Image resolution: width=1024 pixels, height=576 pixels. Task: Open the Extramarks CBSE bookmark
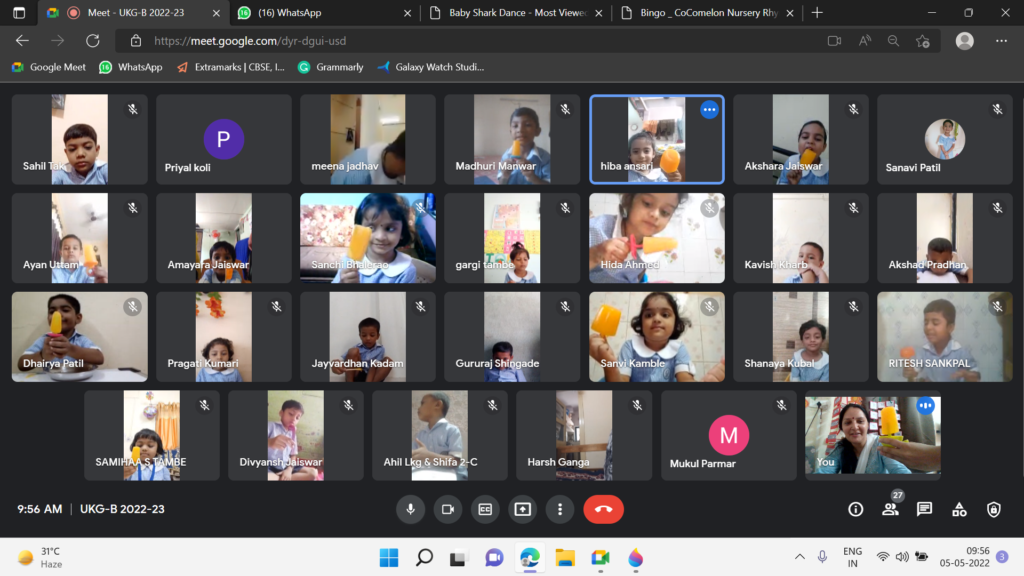(x=233, y=67)
